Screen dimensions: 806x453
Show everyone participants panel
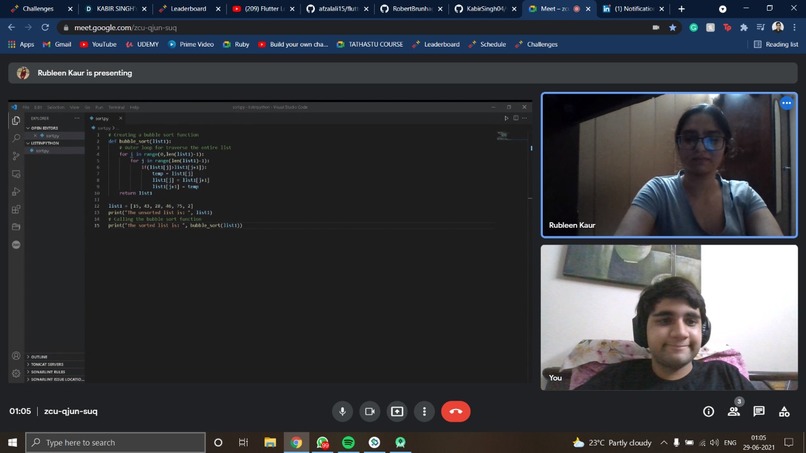[x=734, y=411]
